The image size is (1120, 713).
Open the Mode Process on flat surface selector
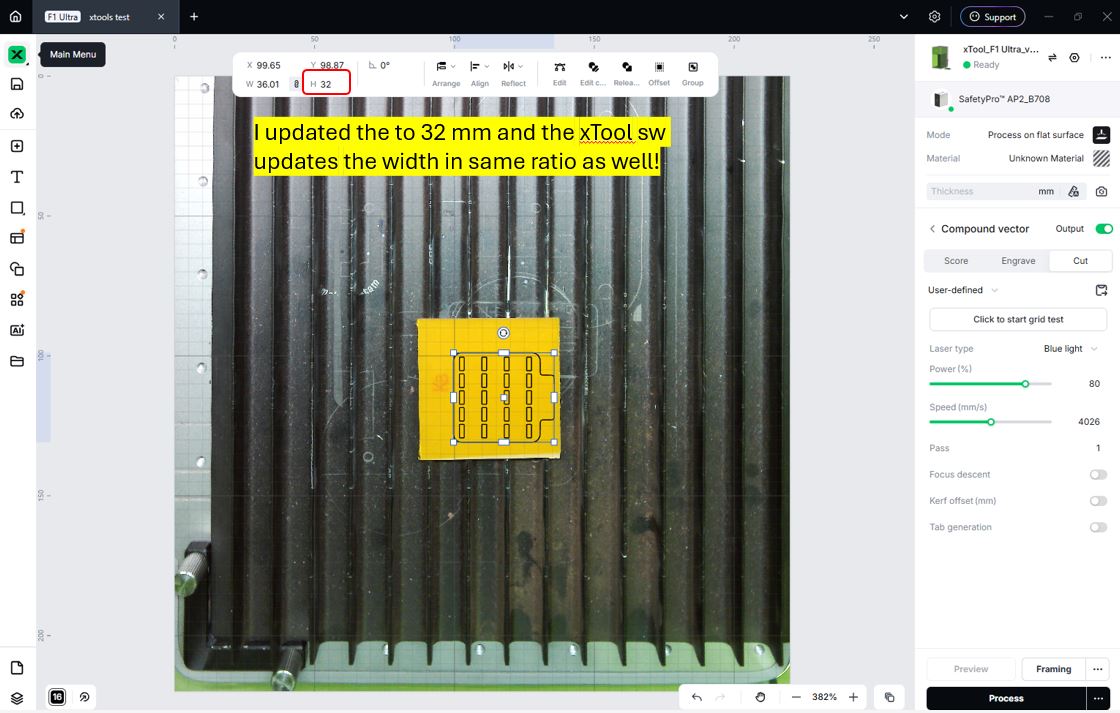coord(1048,134)
